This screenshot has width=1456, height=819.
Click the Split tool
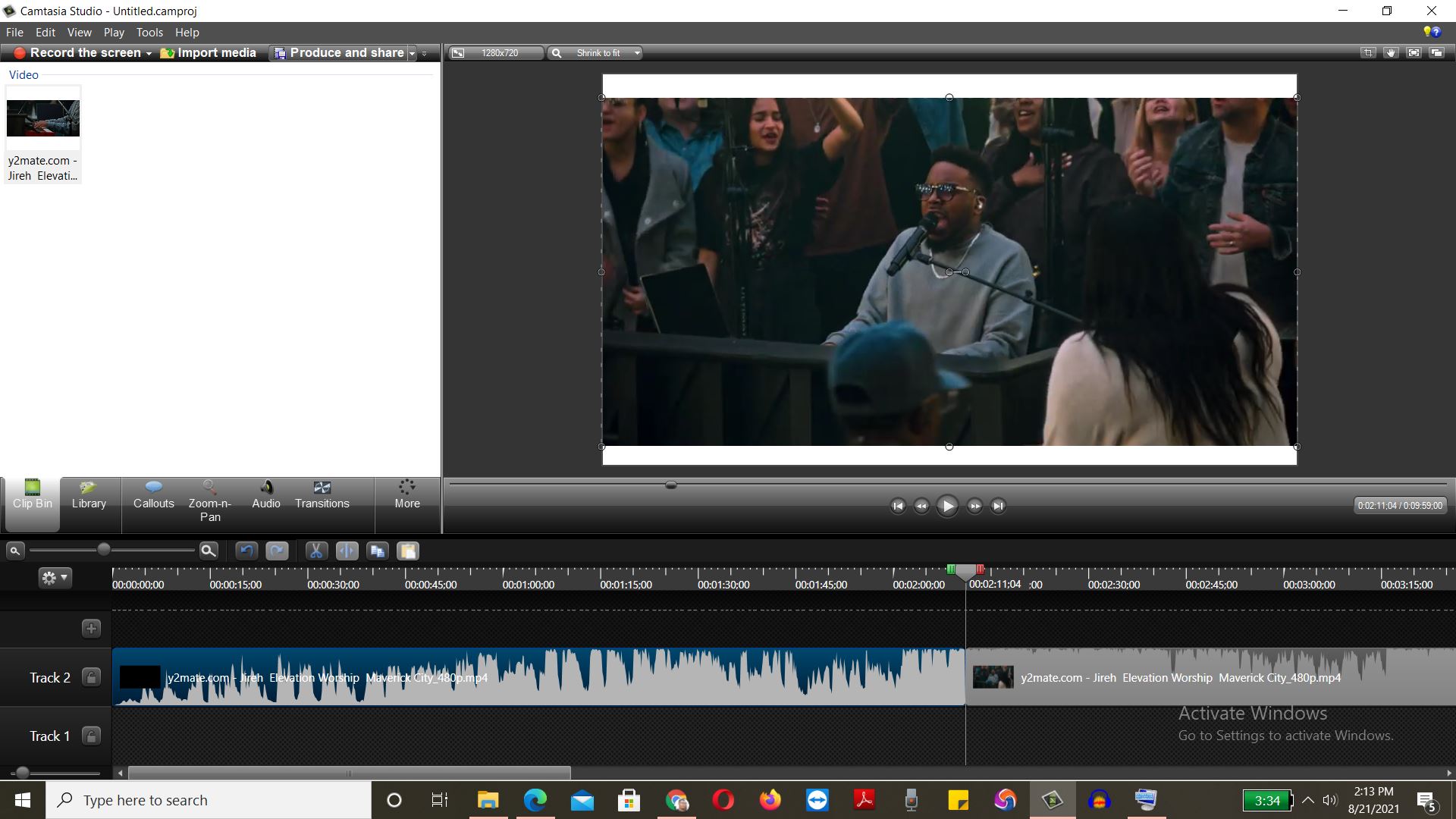coord(347,551)
